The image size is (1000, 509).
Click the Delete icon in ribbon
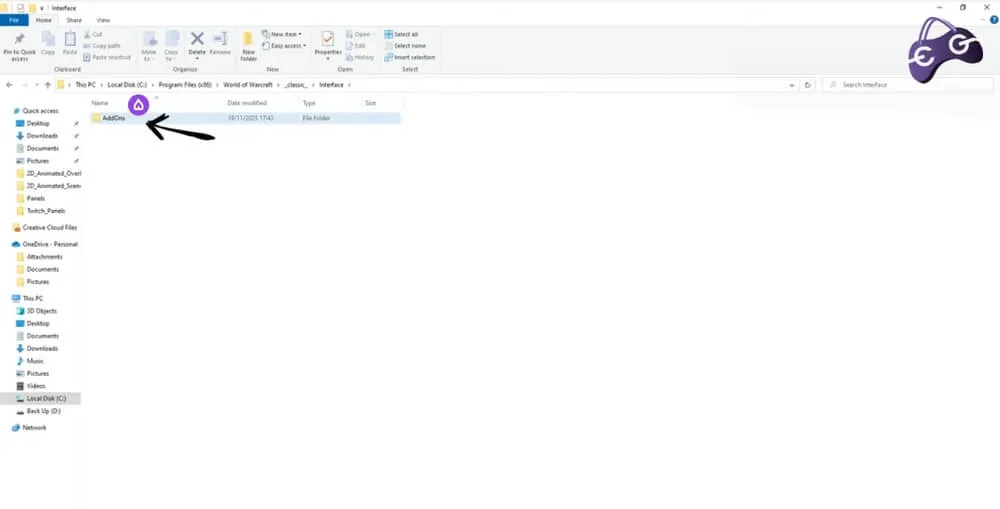click(197, 40)
